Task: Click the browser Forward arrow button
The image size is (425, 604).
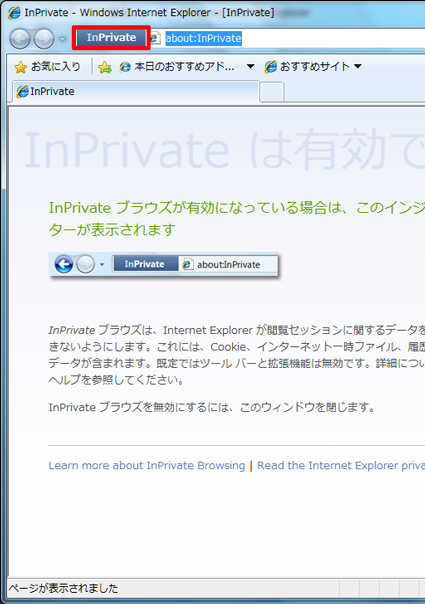Action: click(44, 39)
